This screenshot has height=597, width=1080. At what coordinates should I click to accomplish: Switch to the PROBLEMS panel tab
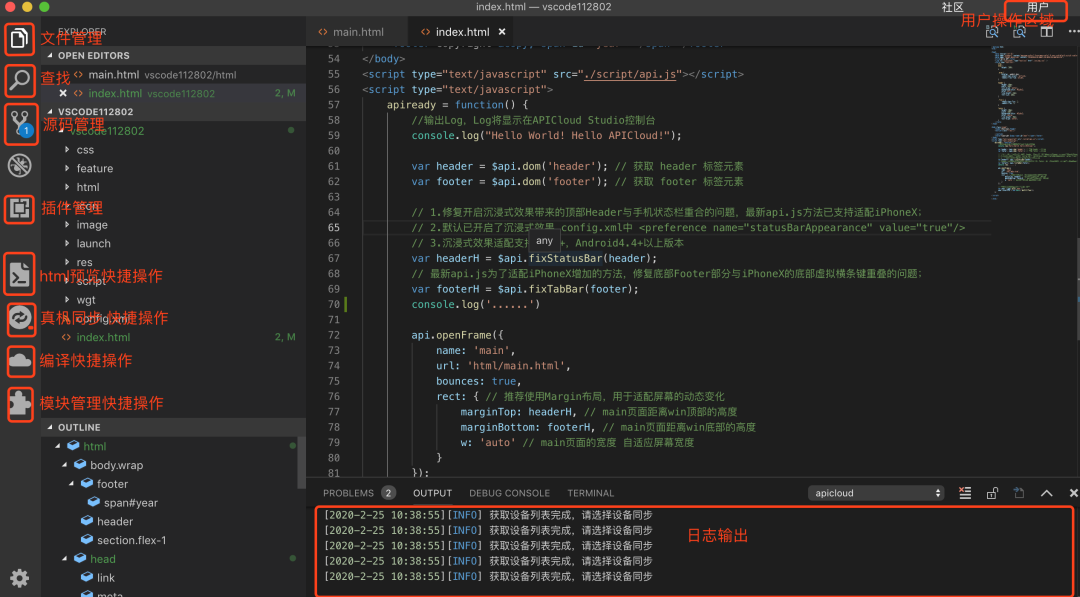359,493
